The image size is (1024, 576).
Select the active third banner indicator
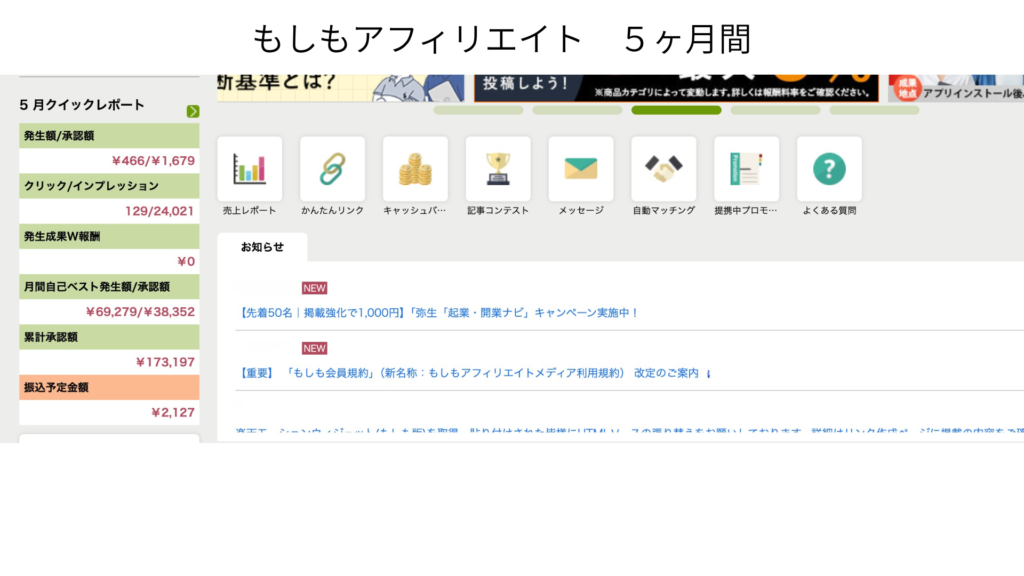[x=677, y=110]
